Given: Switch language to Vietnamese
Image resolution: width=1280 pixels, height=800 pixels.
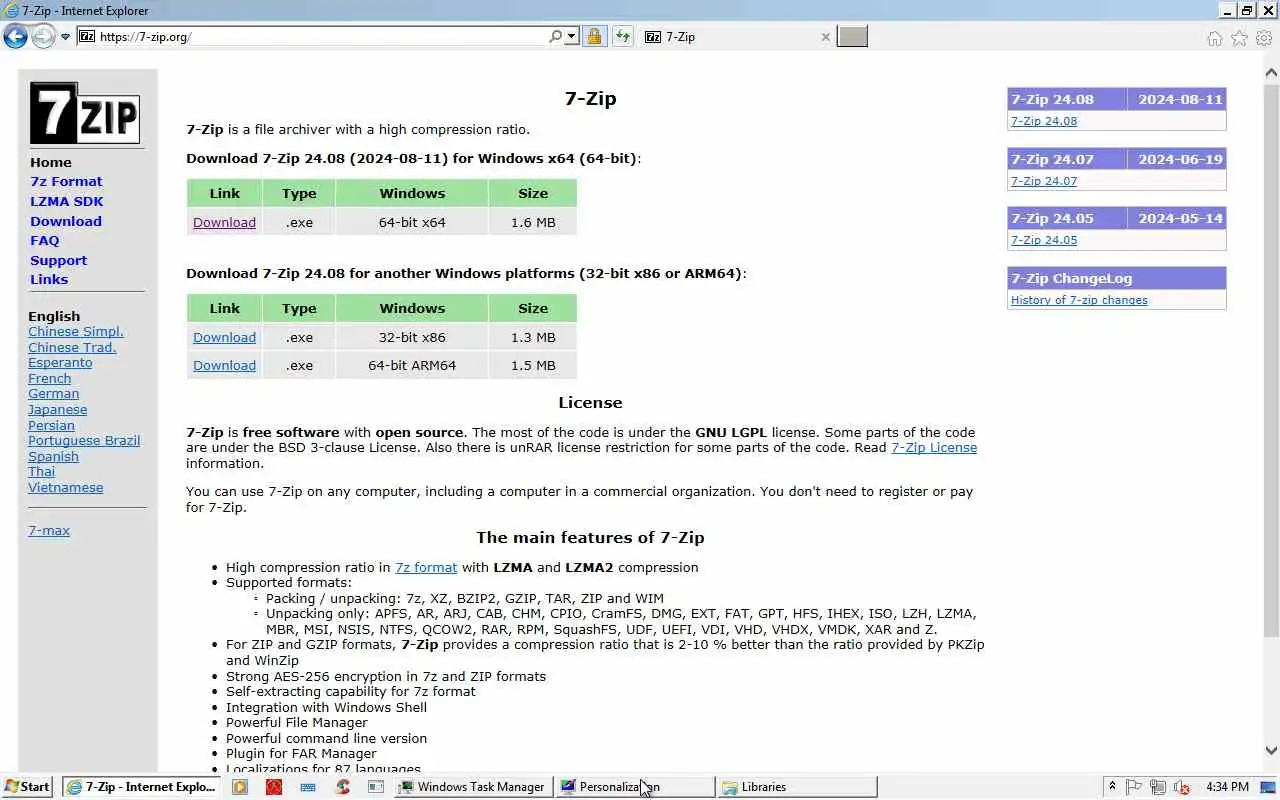Looking at the screenshot, I should pos(65,488).
